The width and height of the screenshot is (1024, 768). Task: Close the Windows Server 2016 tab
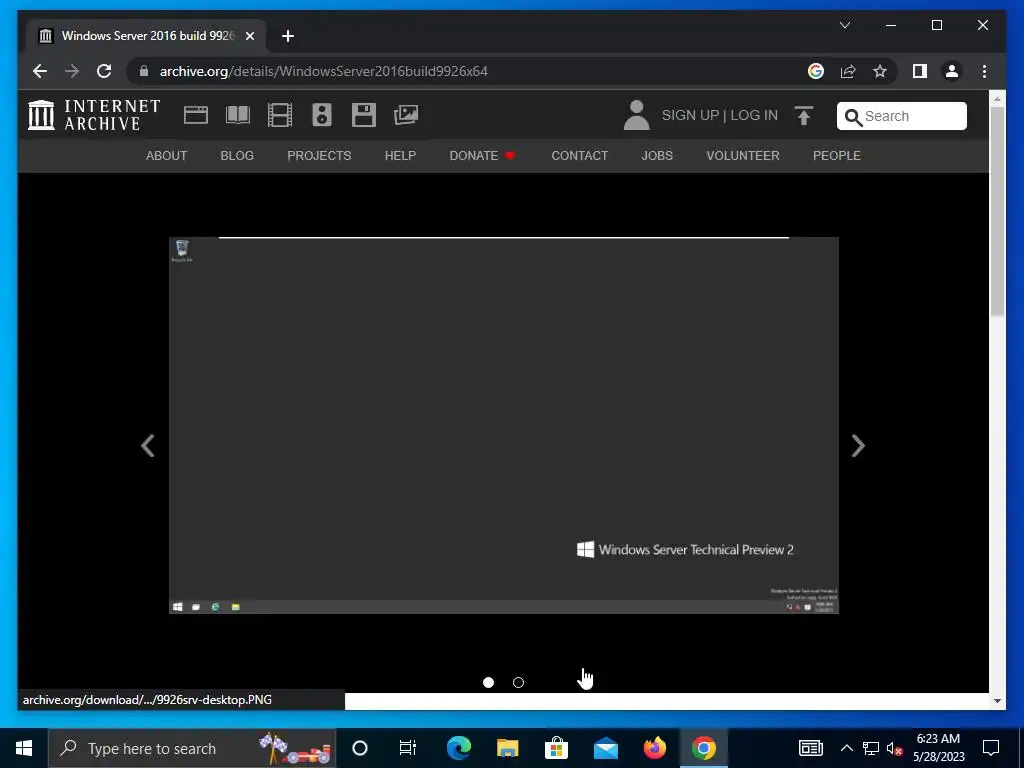tap(249, 36)
